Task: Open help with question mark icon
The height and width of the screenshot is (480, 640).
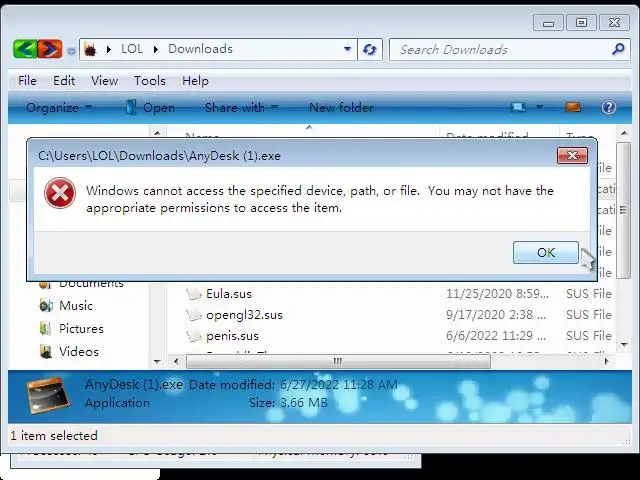Action: pos(608,107)
